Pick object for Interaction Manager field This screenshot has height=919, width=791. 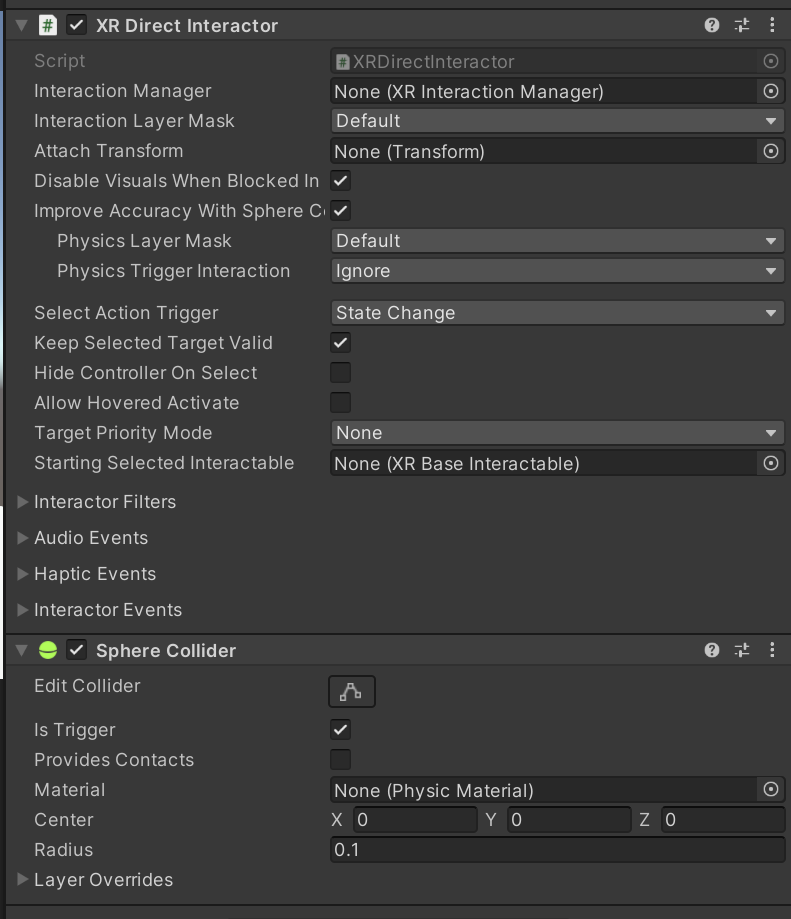(x=771, y=91)
